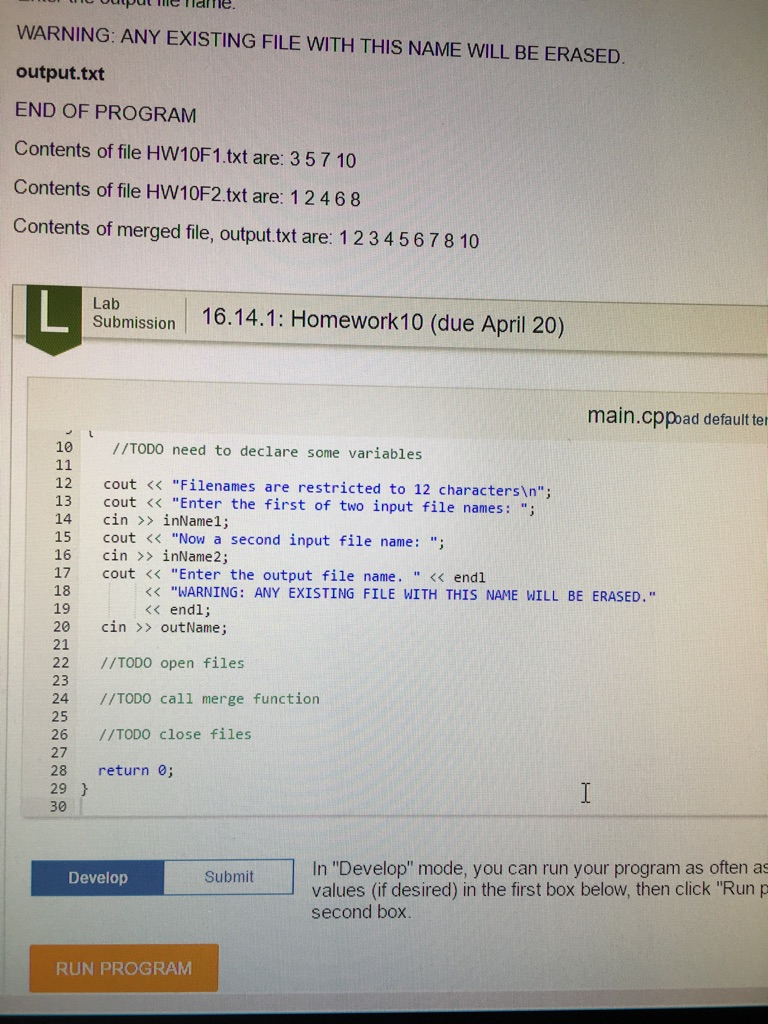Click the Load default template link
This screenshot has height=1024, width=768.
720,419
